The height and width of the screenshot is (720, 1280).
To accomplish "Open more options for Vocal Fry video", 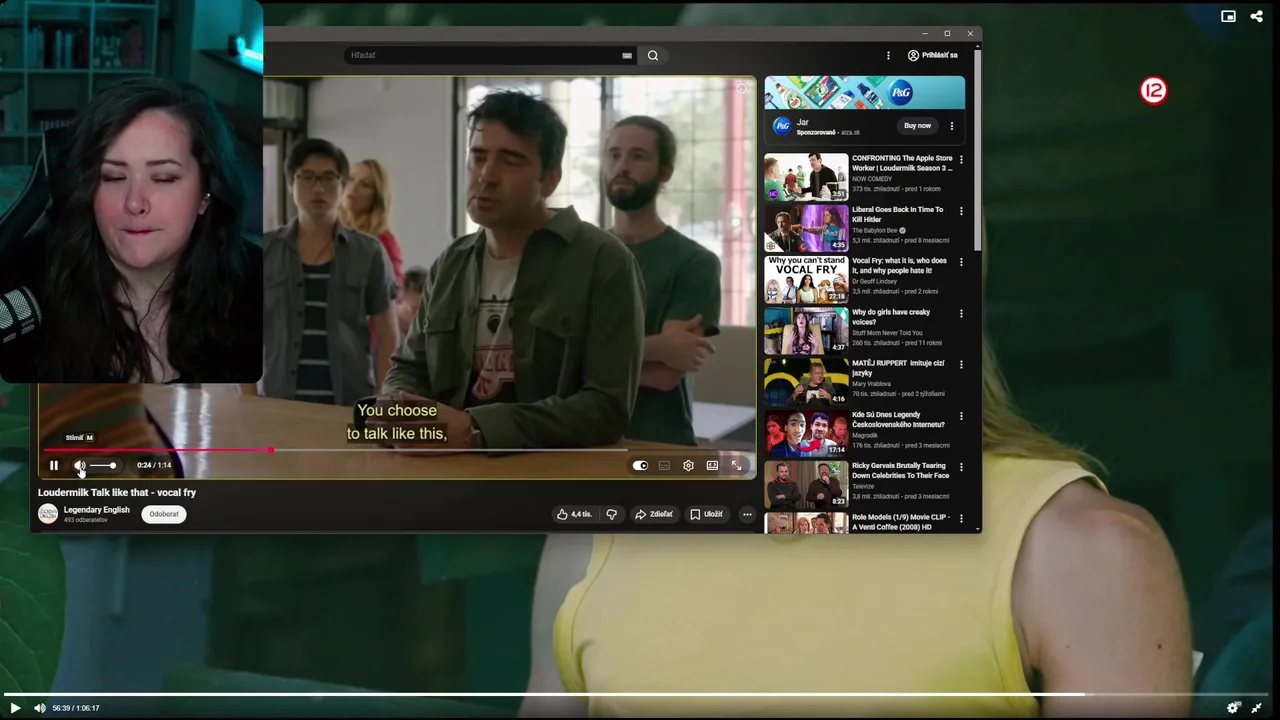I will pos(961,262).
